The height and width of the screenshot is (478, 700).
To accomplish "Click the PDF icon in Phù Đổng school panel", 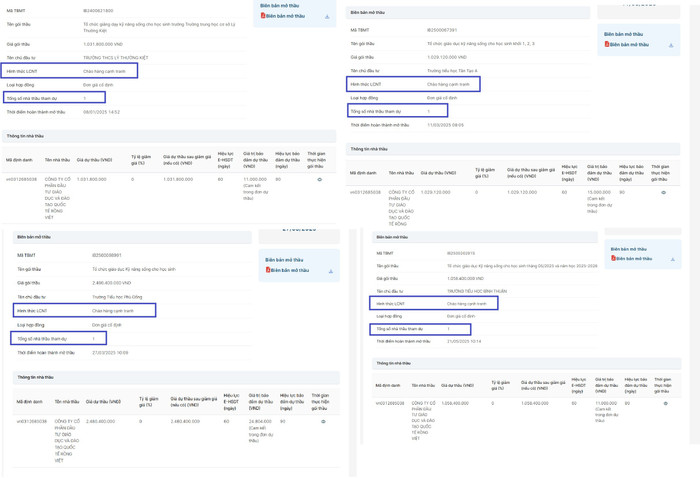I will click(267, 270).
